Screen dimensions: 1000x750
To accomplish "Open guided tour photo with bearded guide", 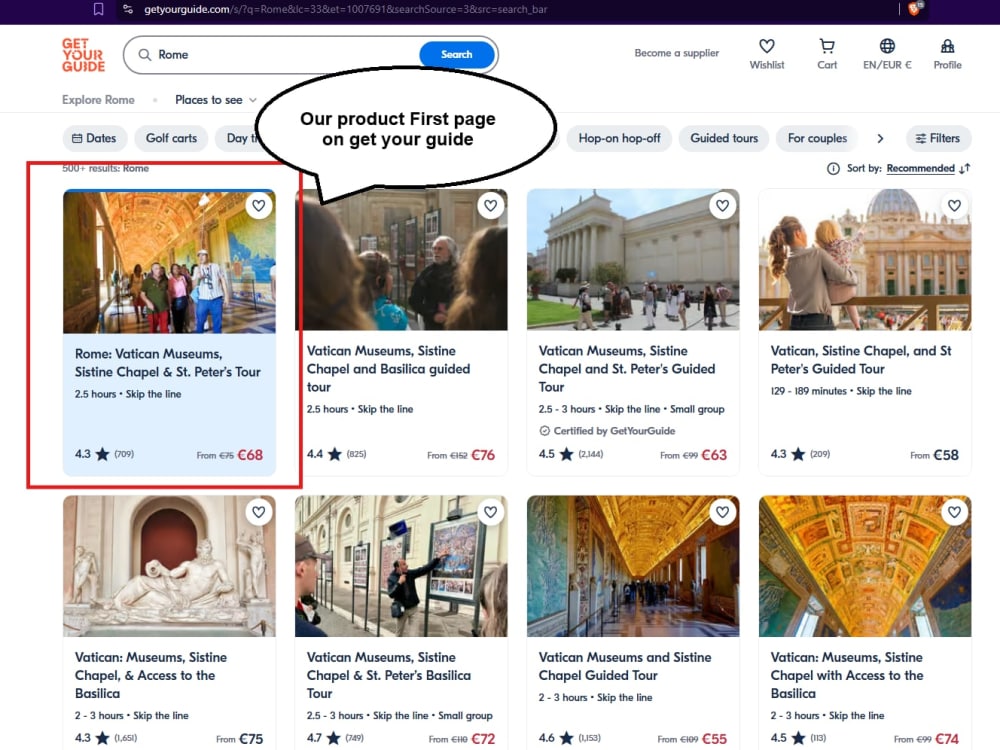I will (x=401, y=260).
